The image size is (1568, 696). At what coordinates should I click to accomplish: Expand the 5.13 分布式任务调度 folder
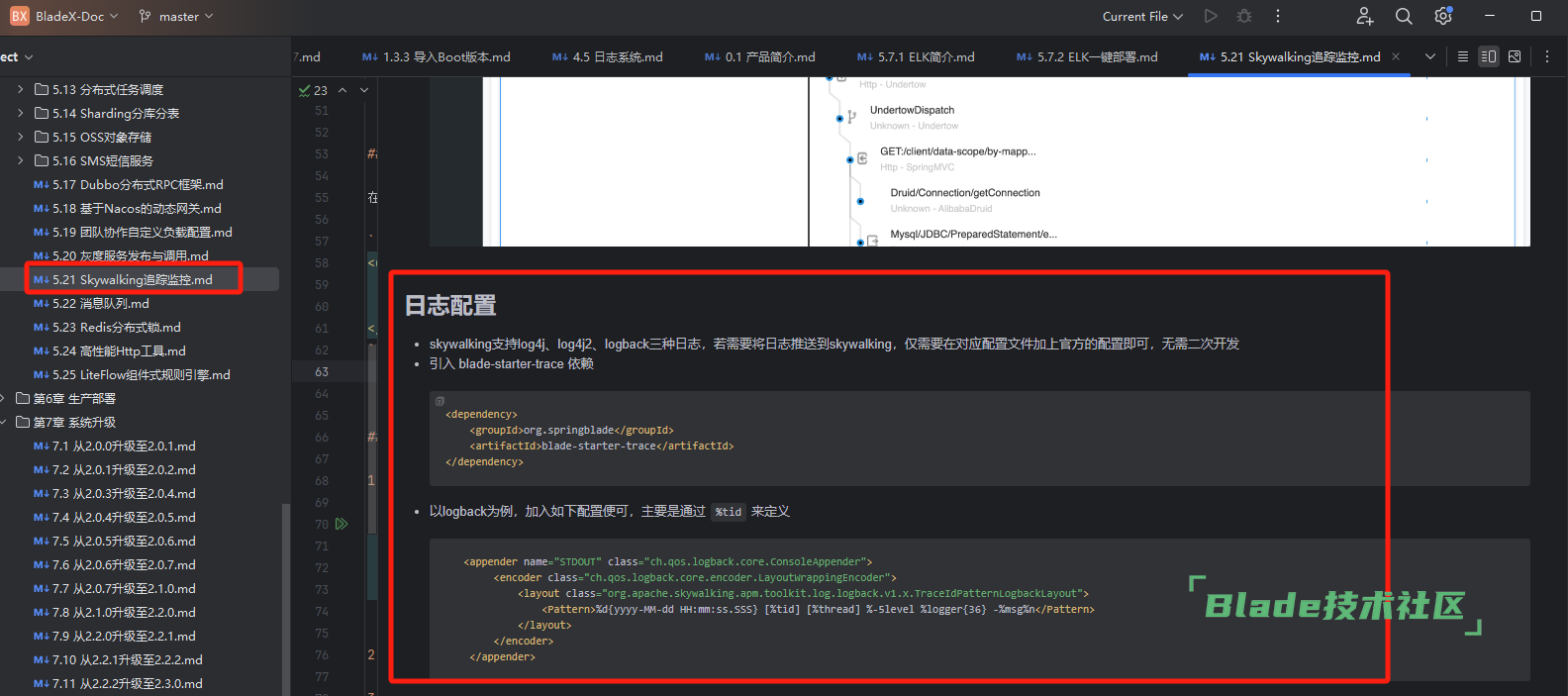point(20,89)
